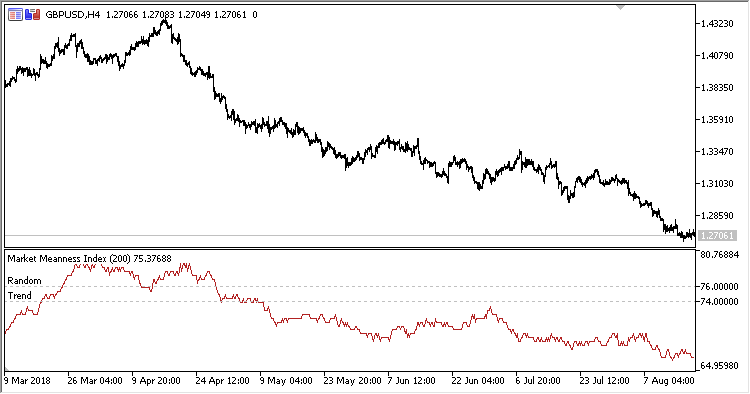Click the one-click trading panel icon
The image size is (750, 394).
[x=33, y=15]
